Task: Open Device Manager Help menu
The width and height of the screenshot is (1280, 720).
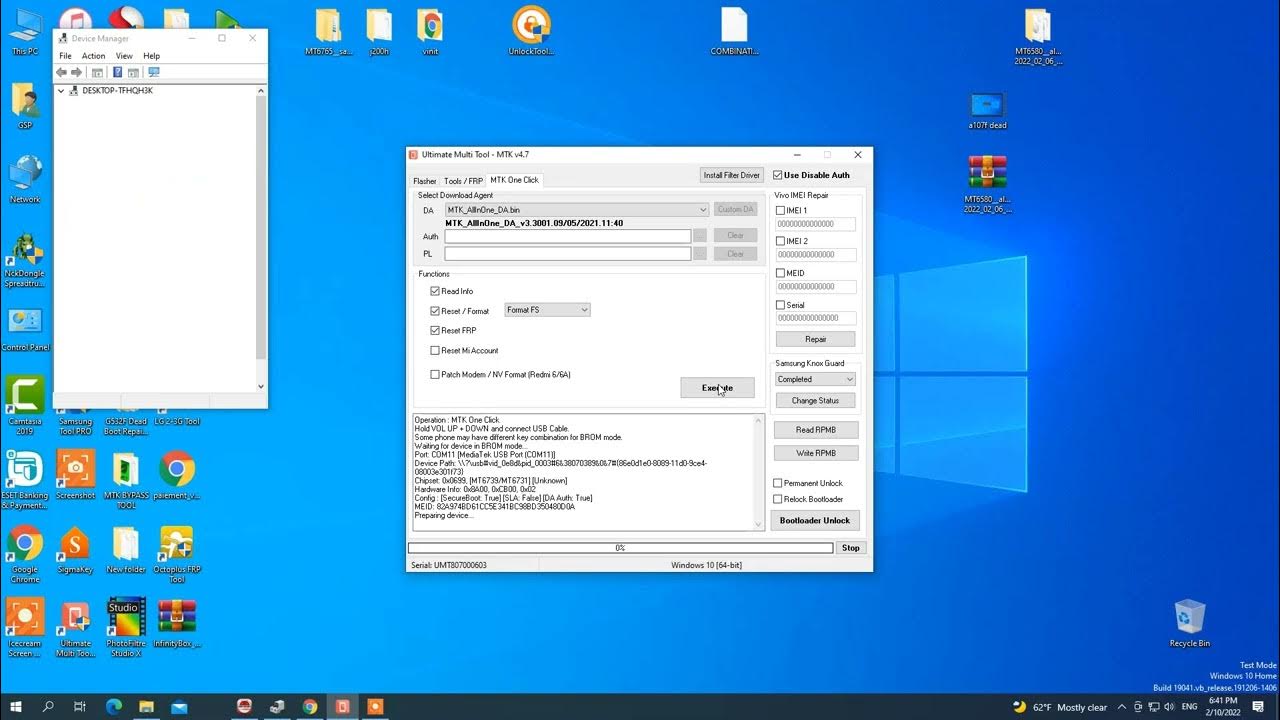Action: coord(151,56)
